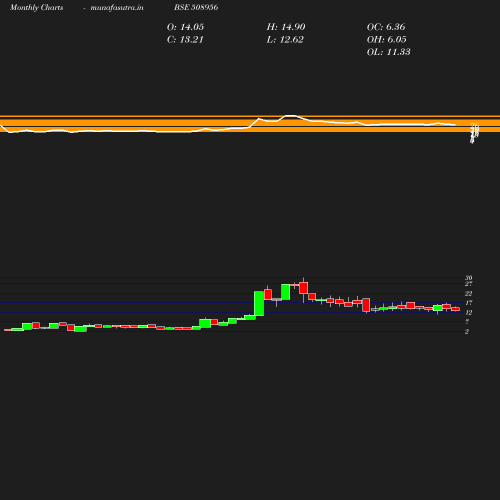Click the 'OH: 6.05' value
The image size is (500, 500).
(387, 40)
